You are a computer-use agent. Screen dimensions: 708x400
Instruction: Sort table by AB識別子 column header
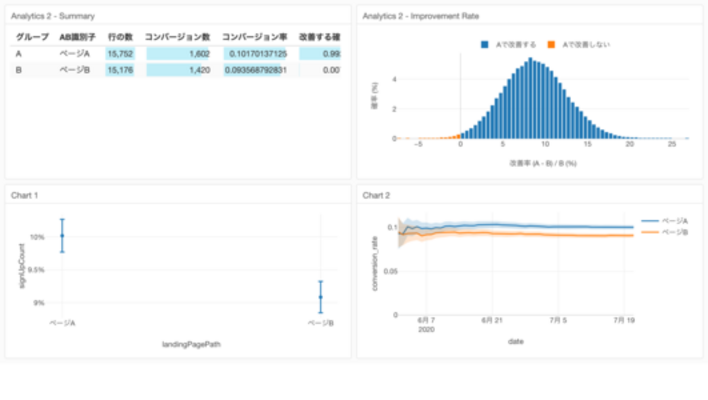[77, 37]
